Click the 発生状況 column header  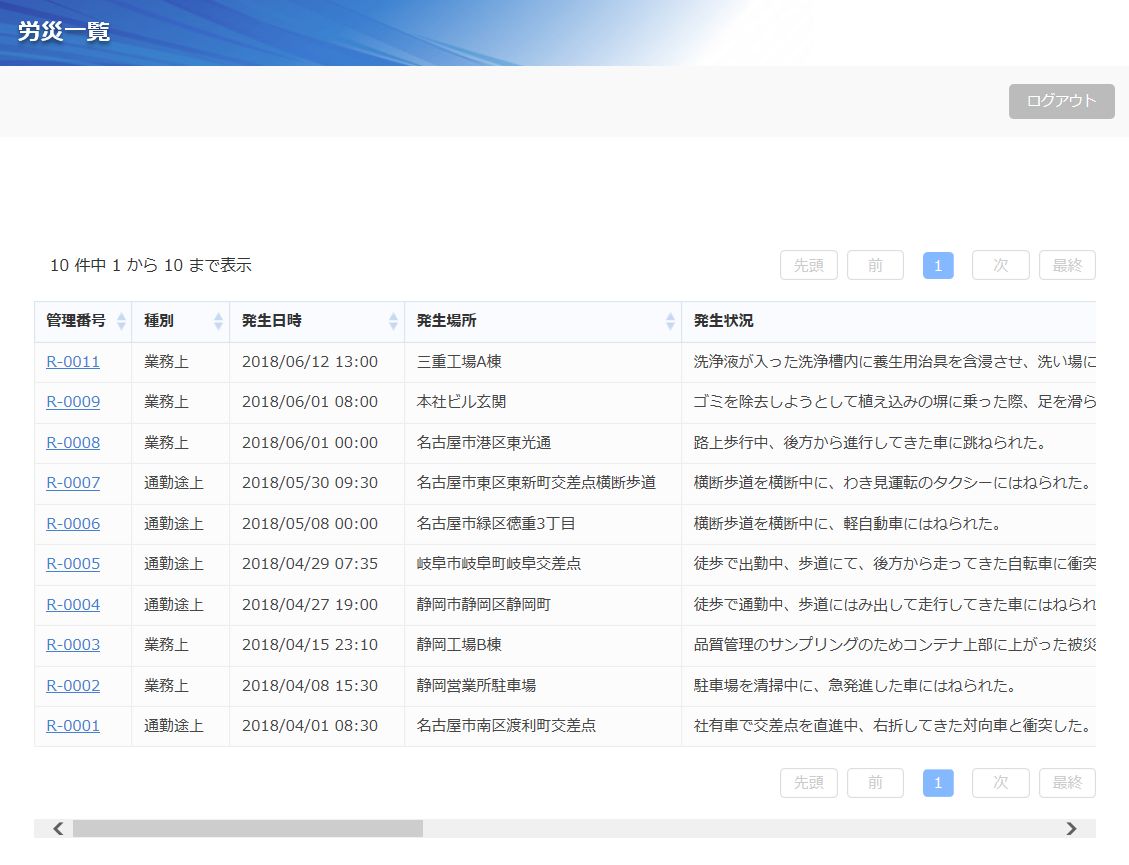(724, 322)
